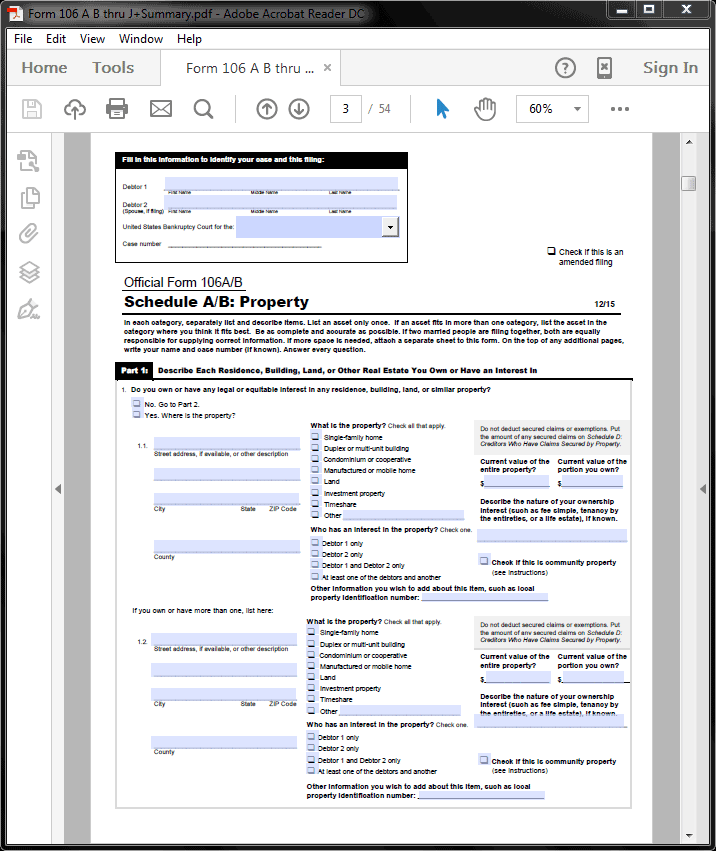Click the Save file icon
The image size is (716, 851).
coord(32,109)
